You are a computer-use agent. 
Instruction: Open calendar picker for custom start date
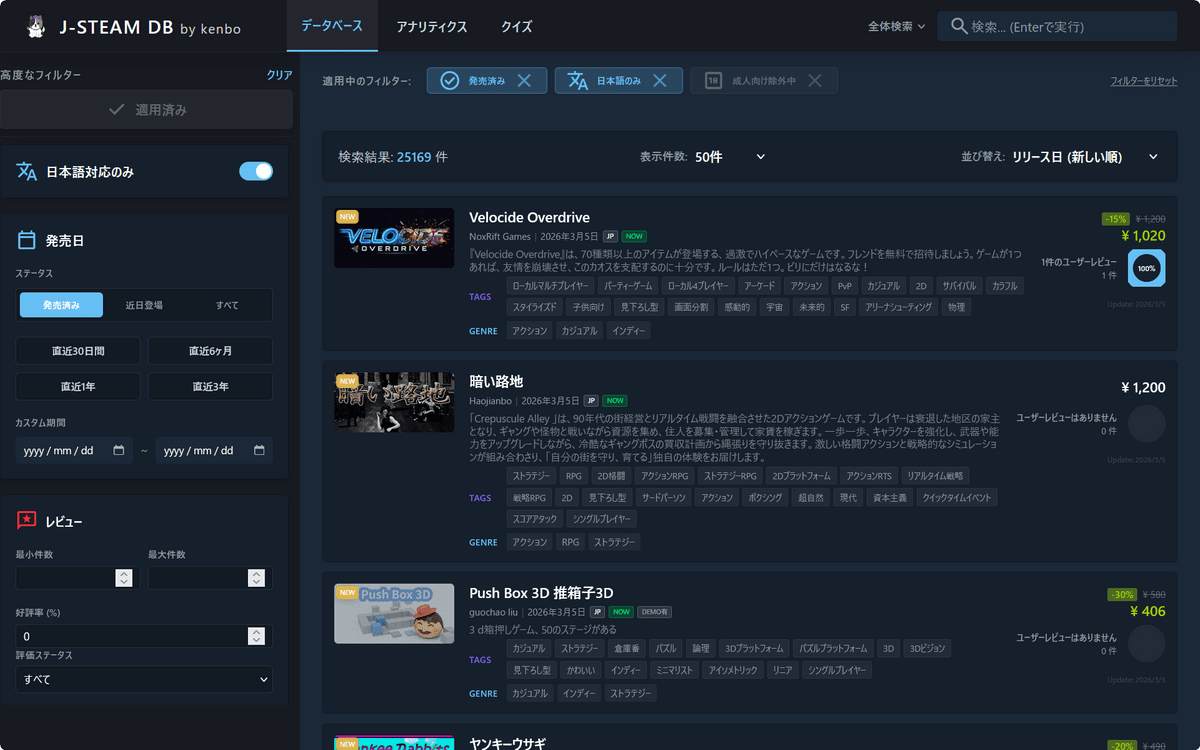pos(119,451)
